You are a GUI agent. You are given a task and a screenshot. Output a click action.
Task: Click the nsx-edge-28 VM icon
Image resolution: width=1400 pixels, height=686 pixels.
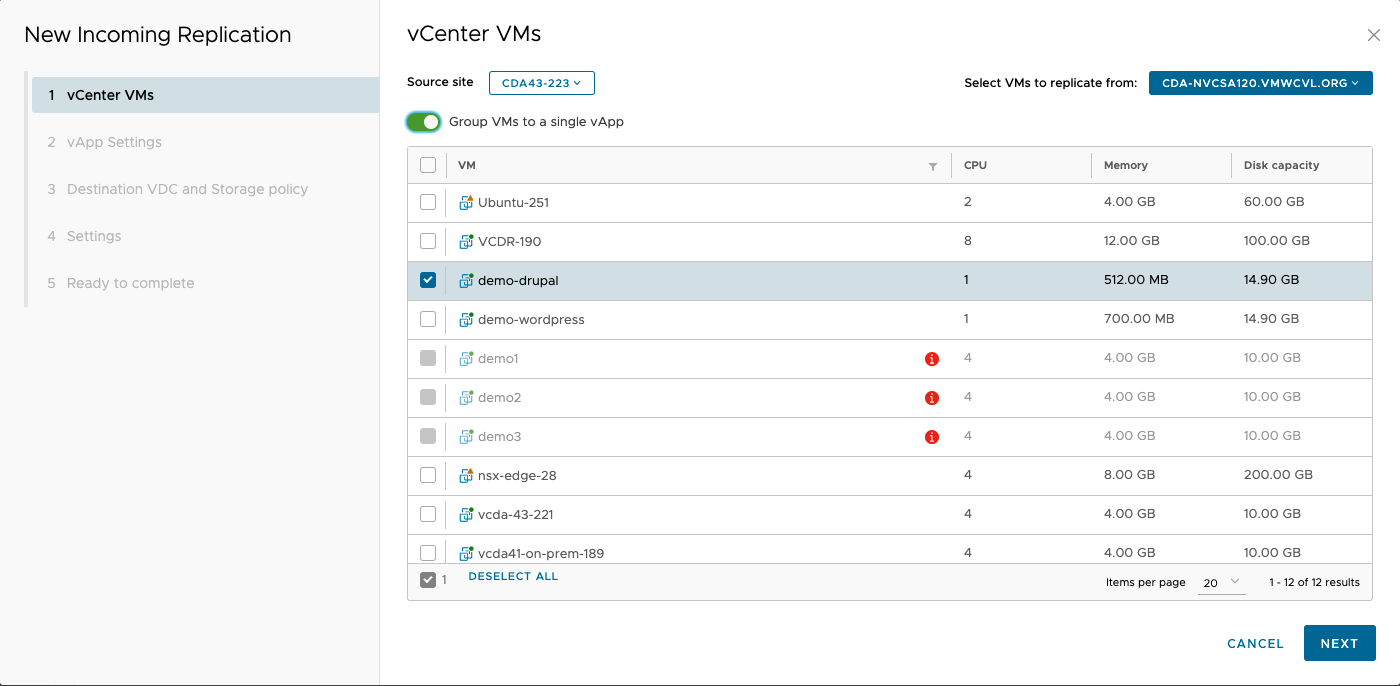[466, 475]
